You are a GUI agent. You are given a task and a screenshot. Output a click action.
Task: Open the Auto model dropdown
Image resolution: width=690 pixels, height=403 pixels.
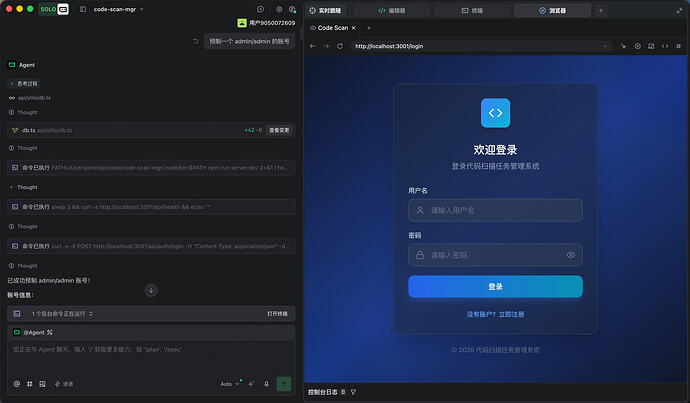[230, 384]
